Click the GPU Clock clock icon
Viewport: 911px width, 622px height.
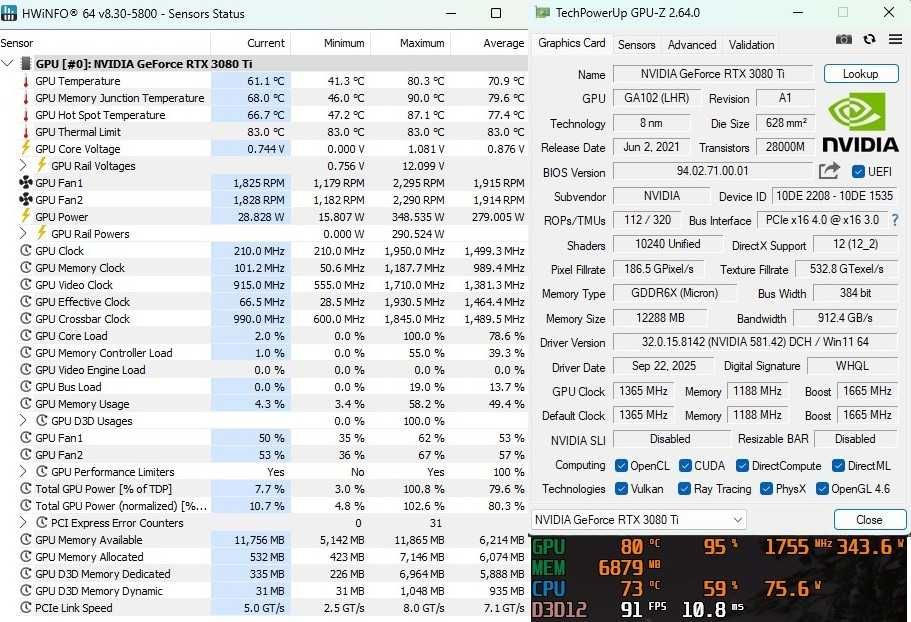click(x=26, y=250)
